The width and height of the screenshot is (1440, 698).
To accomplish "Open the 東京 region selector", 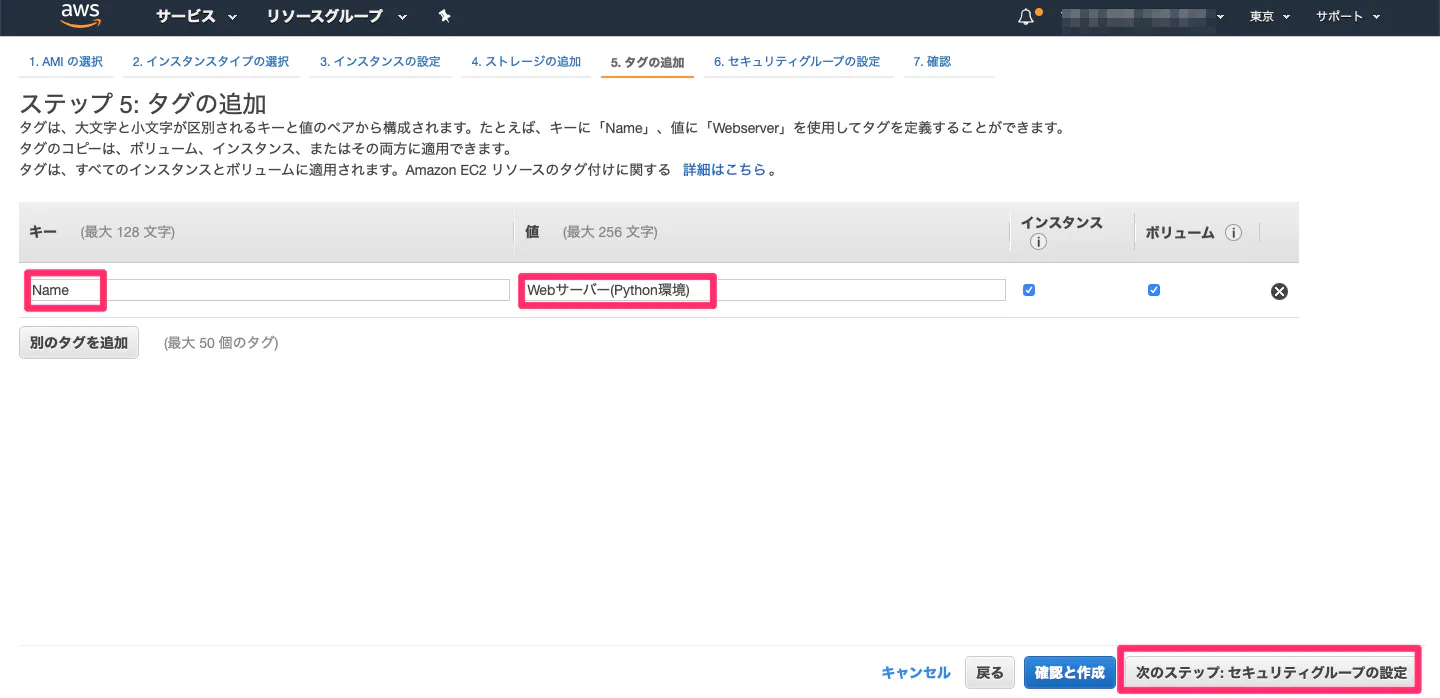I will tap(1268, 16).
